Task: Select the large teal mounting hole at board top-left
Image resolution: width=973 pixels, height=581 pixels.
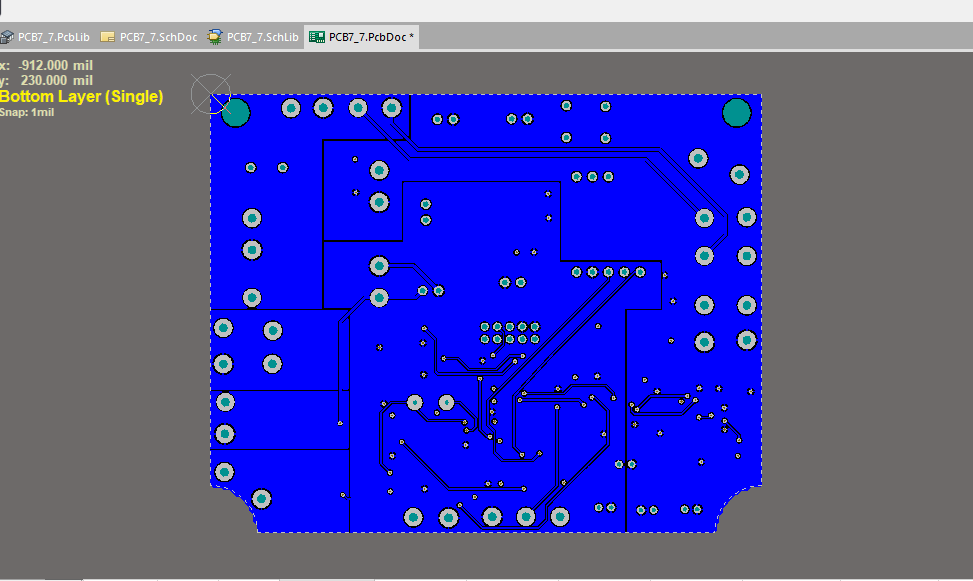Action: [235, 112]
